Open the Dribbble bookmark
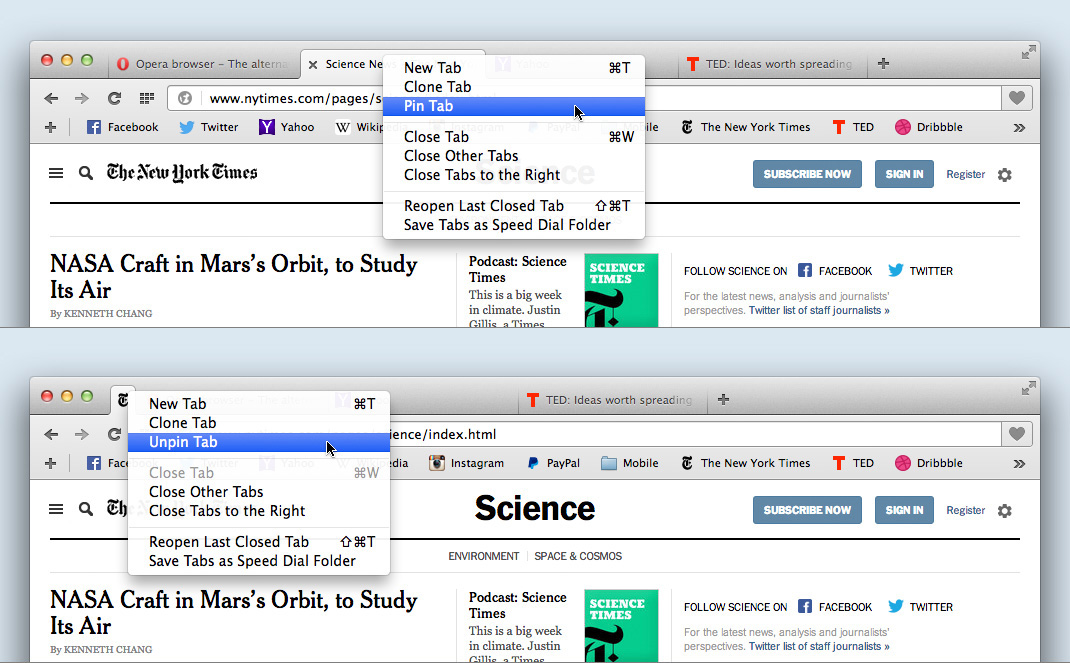The height and width of the screenshot is (663, 1070). 928,127
